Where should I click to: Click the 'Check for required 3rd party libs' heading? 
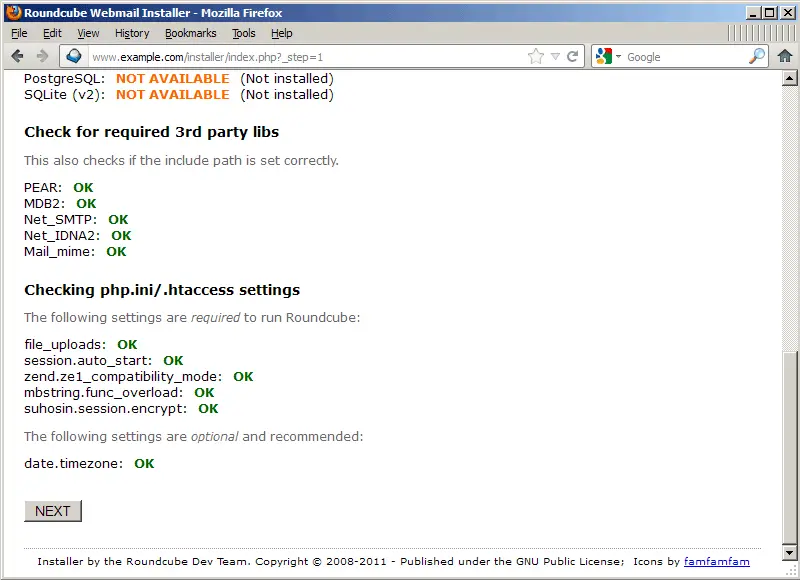click(x=152, y=132)
